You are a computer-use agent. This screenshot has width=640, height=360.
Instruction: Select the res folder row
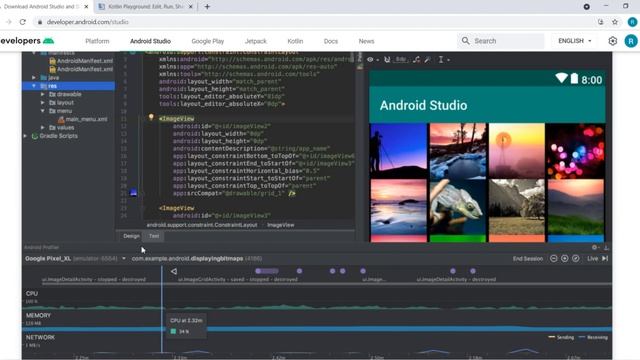69,86
